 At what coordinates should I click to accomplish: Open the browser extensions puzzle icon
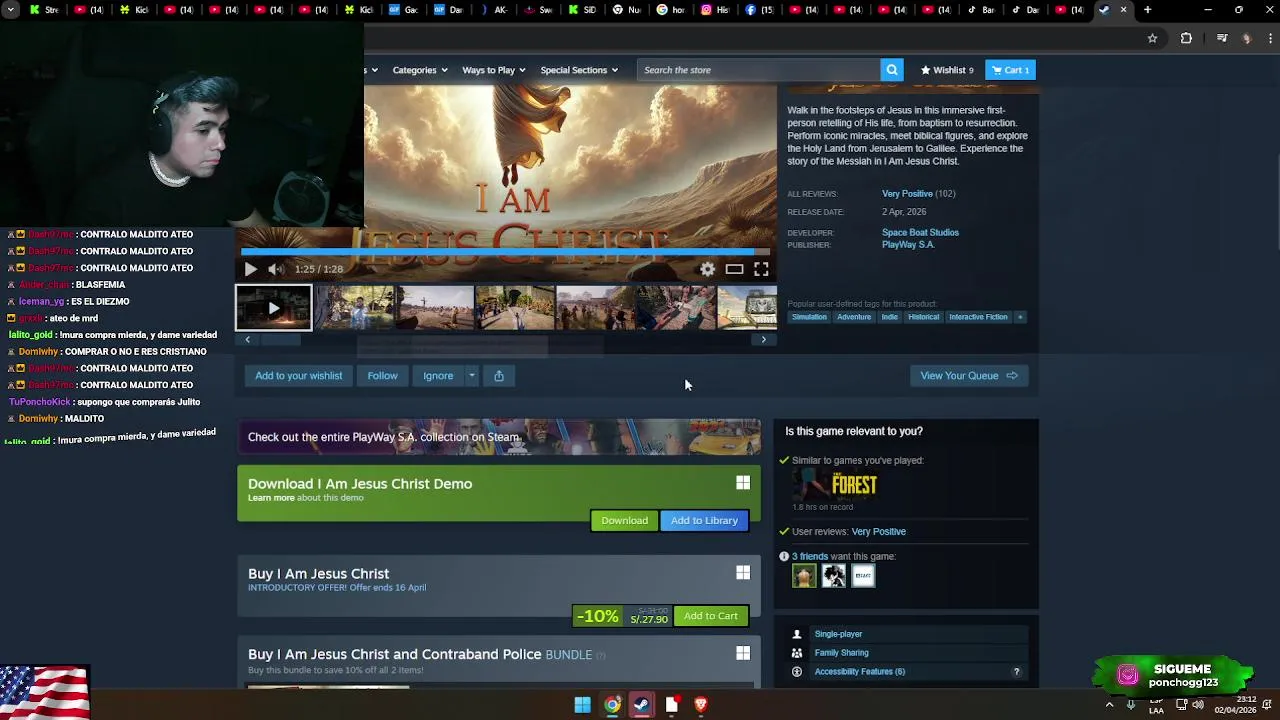coord(1186,38)
